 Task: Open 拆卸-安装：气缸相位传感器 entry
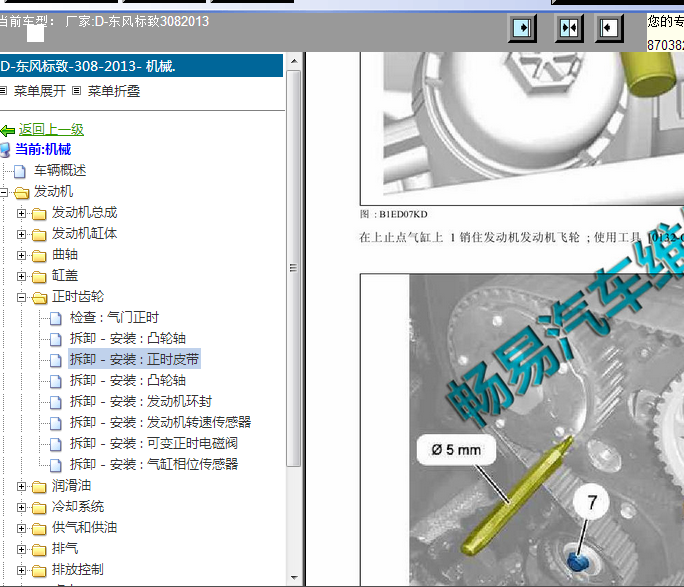(x=154, y=464)
